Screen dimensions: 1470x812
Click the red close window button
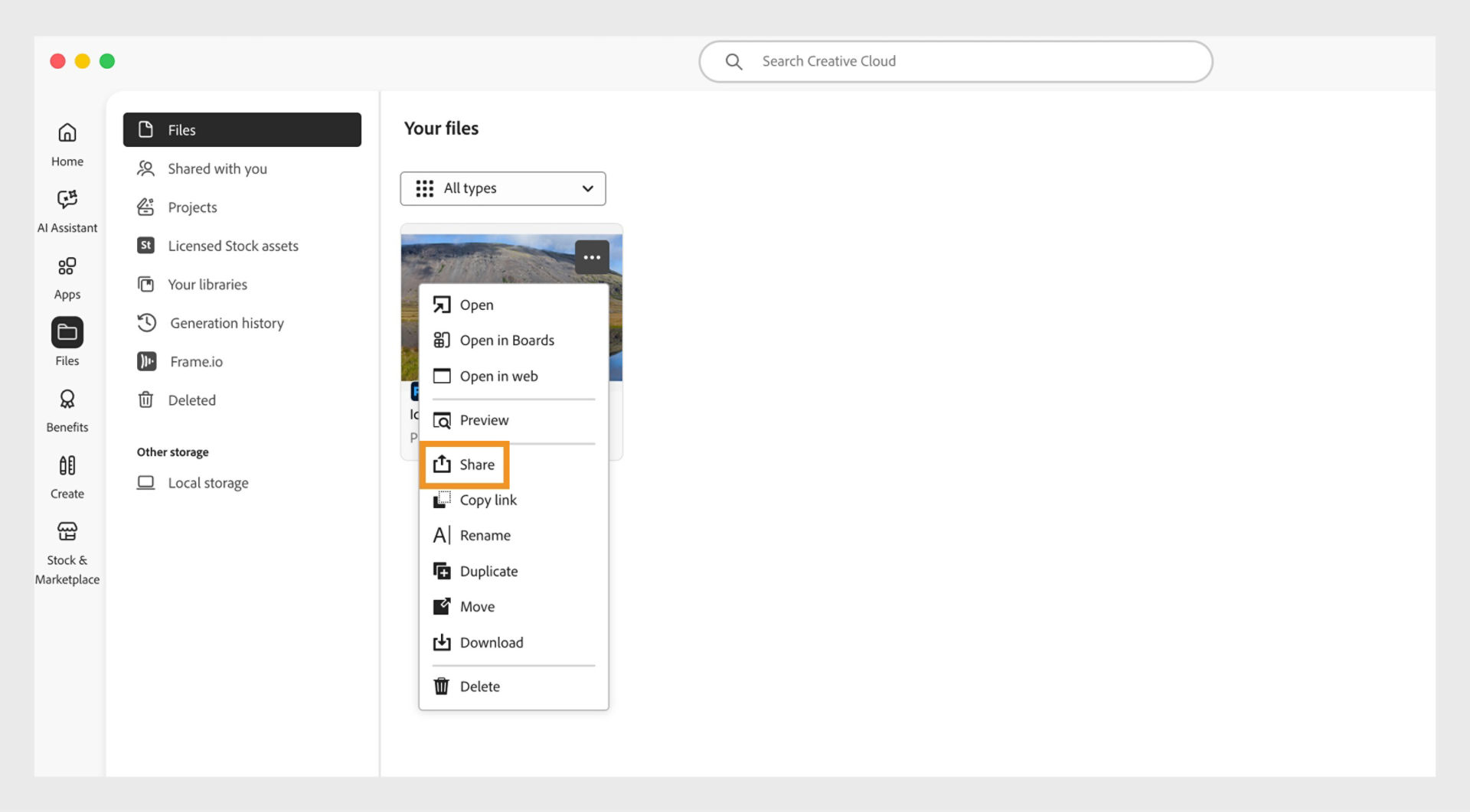coord(57,61)
